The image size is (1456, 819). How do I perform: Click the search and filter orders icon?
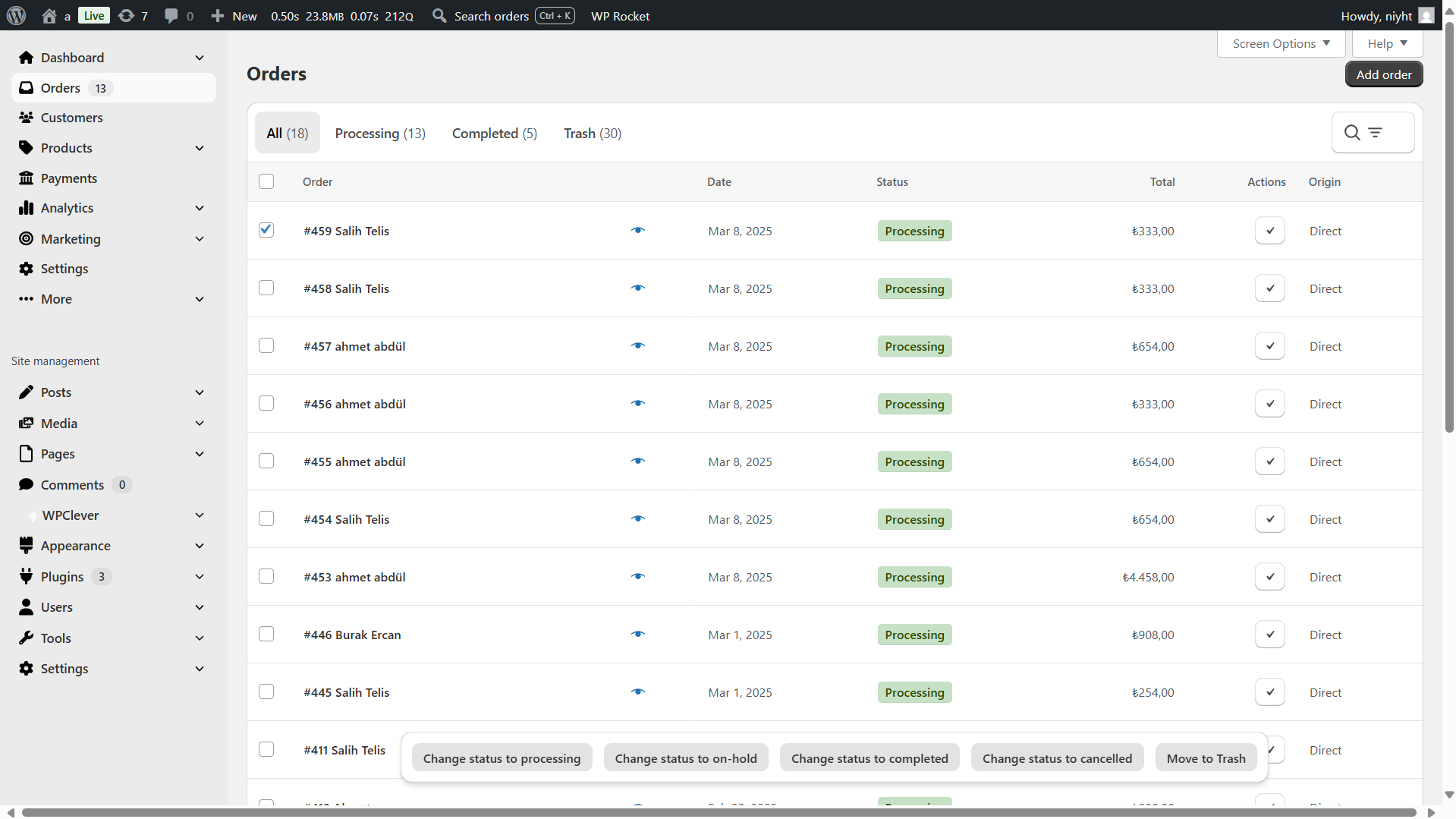(x=1372, y=133)
